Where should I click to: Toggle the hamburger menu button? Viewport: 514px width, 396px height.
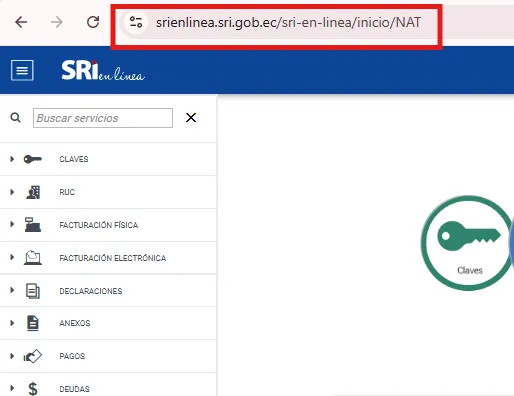22,70
